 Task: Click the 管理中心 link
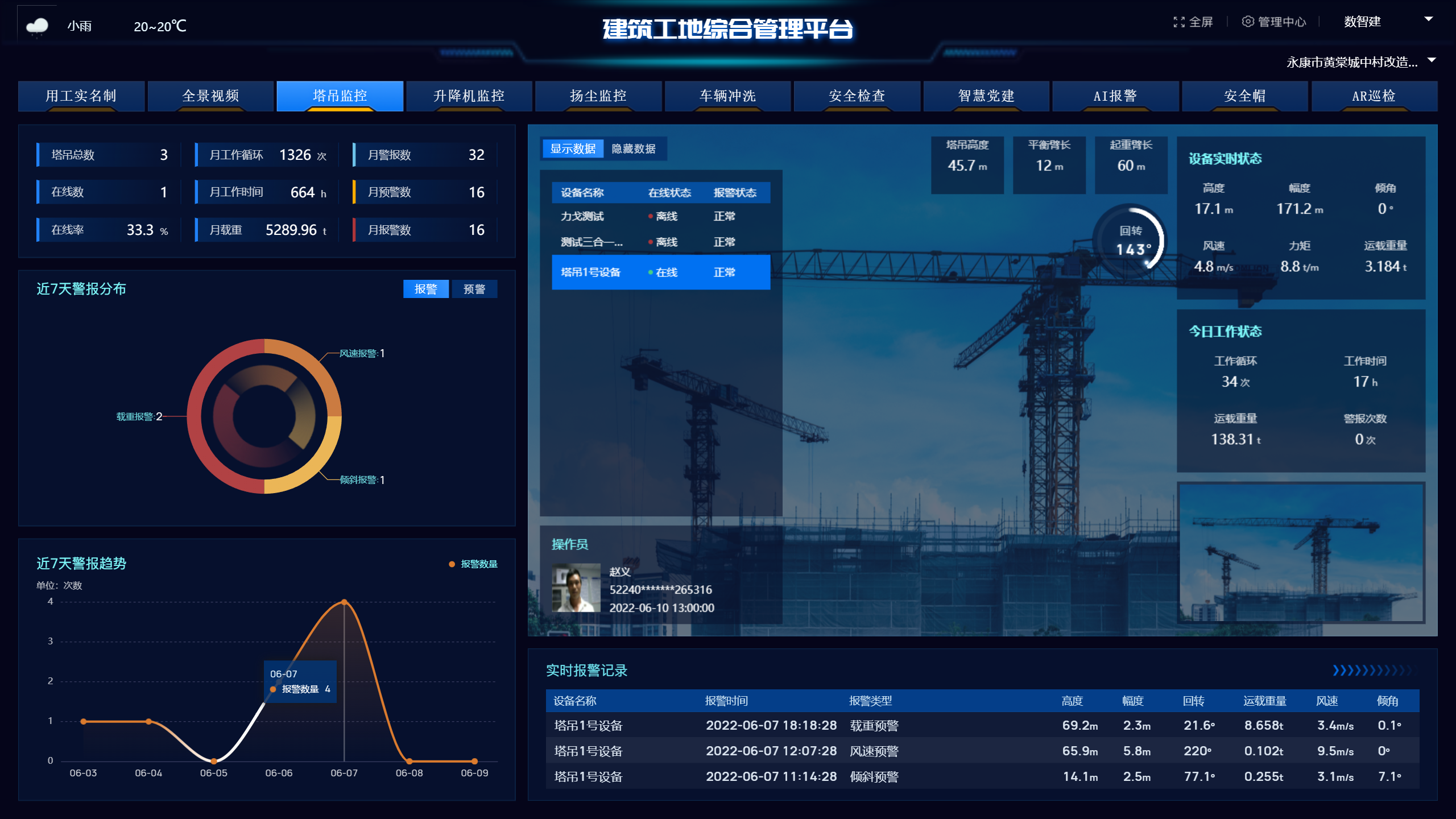(x=1281, y=22)
